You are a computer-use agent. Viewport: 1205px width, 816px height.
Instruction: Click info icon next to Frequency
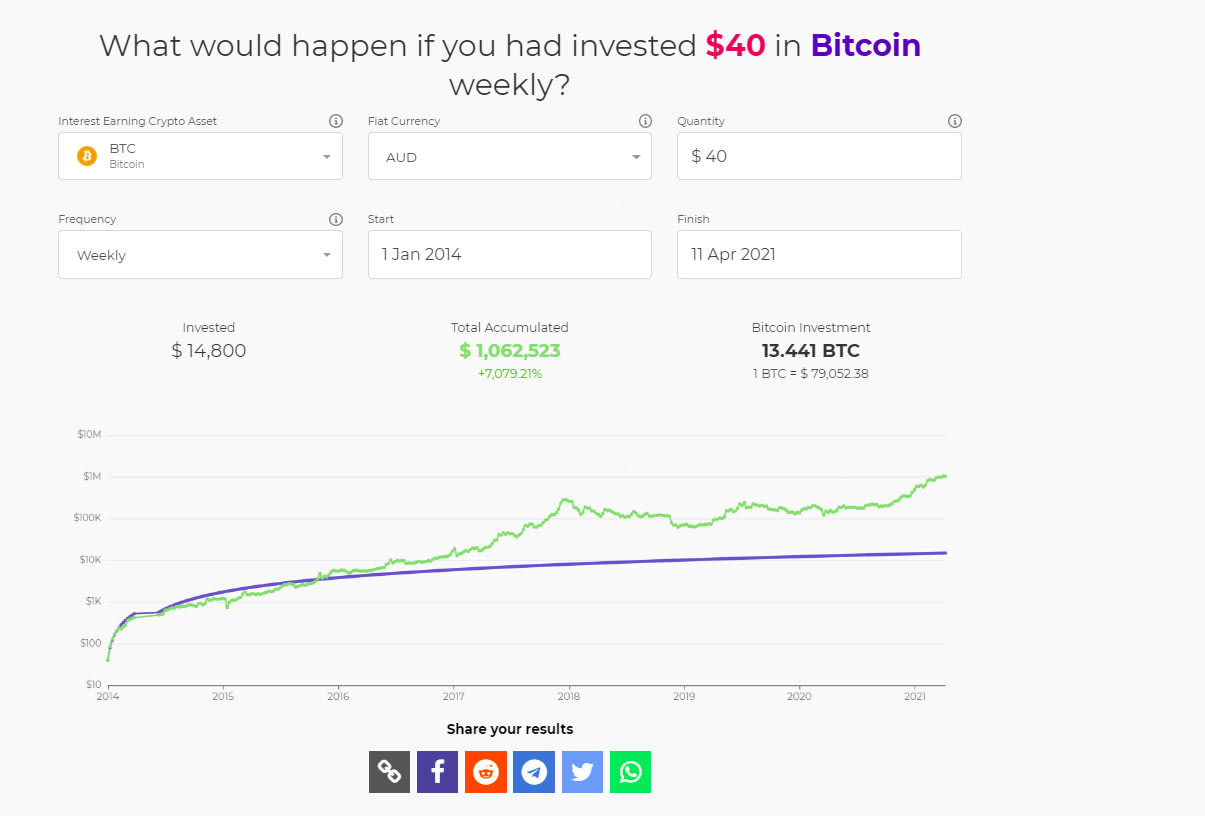[336, 219]
